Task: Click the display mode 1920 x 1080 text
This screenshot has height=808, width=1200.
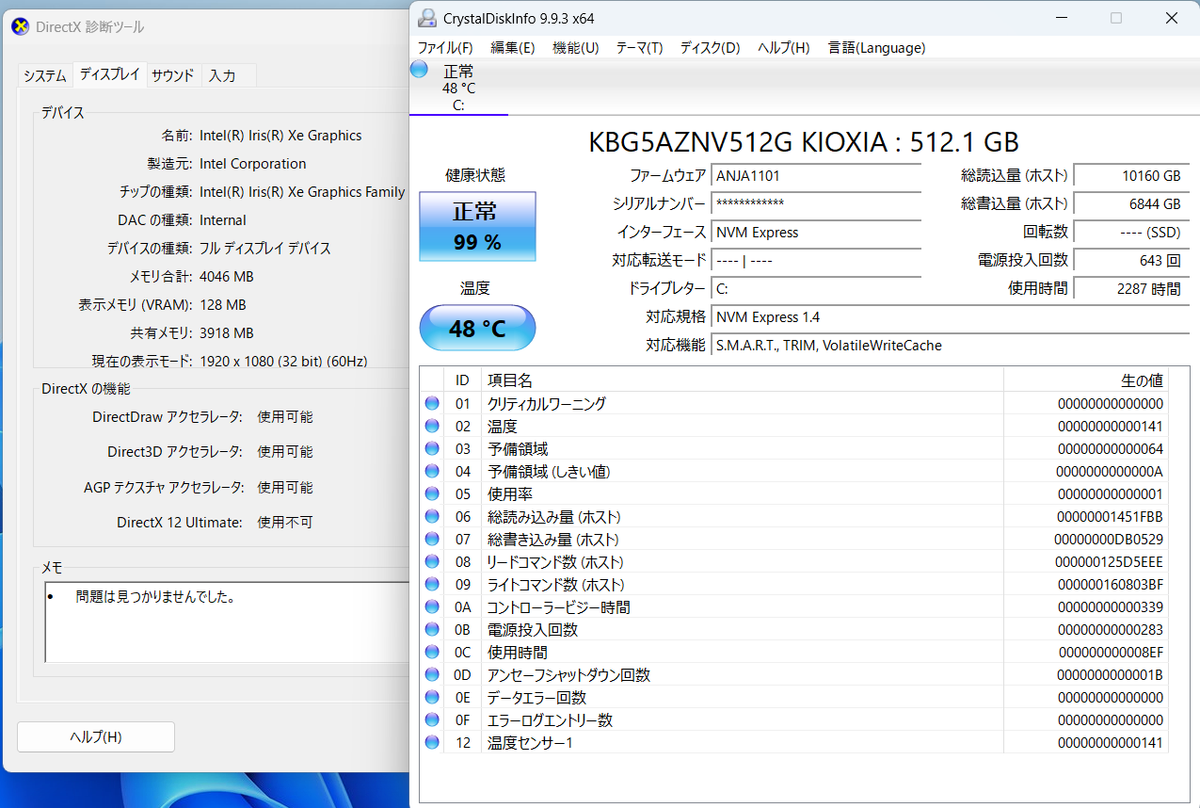Action: [x=283, y=360]
